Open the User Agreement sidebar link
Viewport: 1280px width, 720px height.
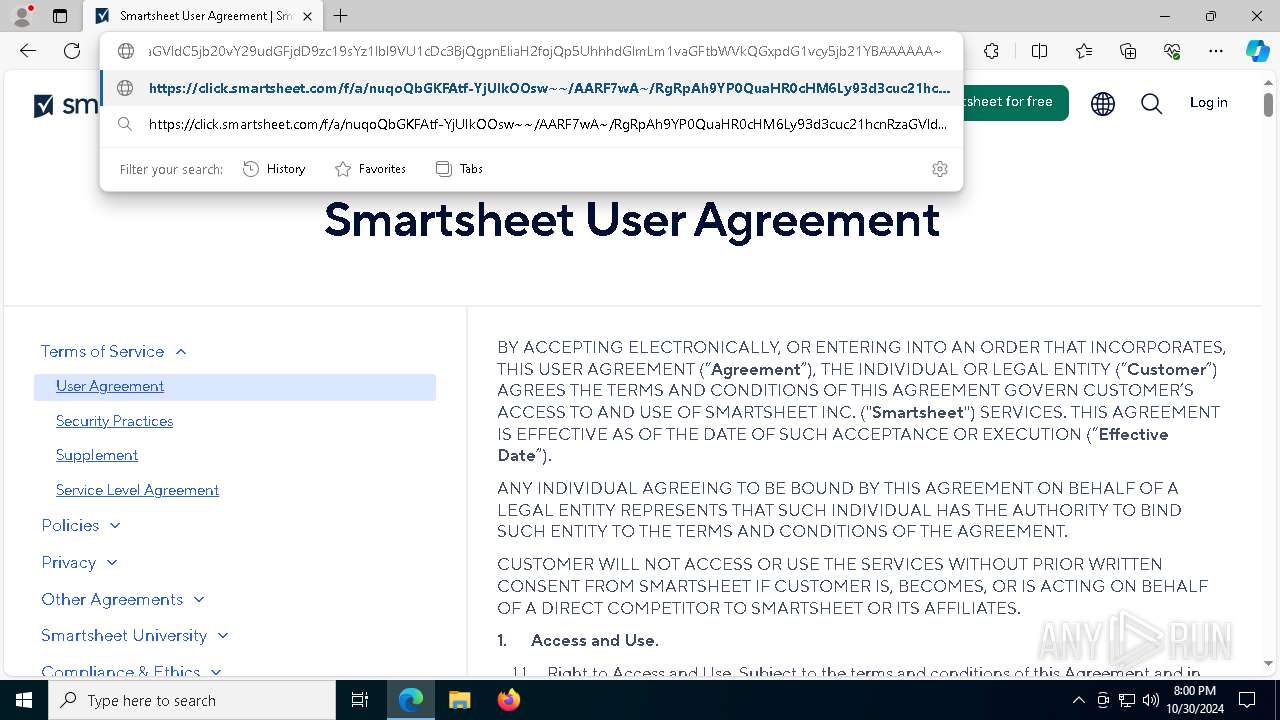point(110,386)
